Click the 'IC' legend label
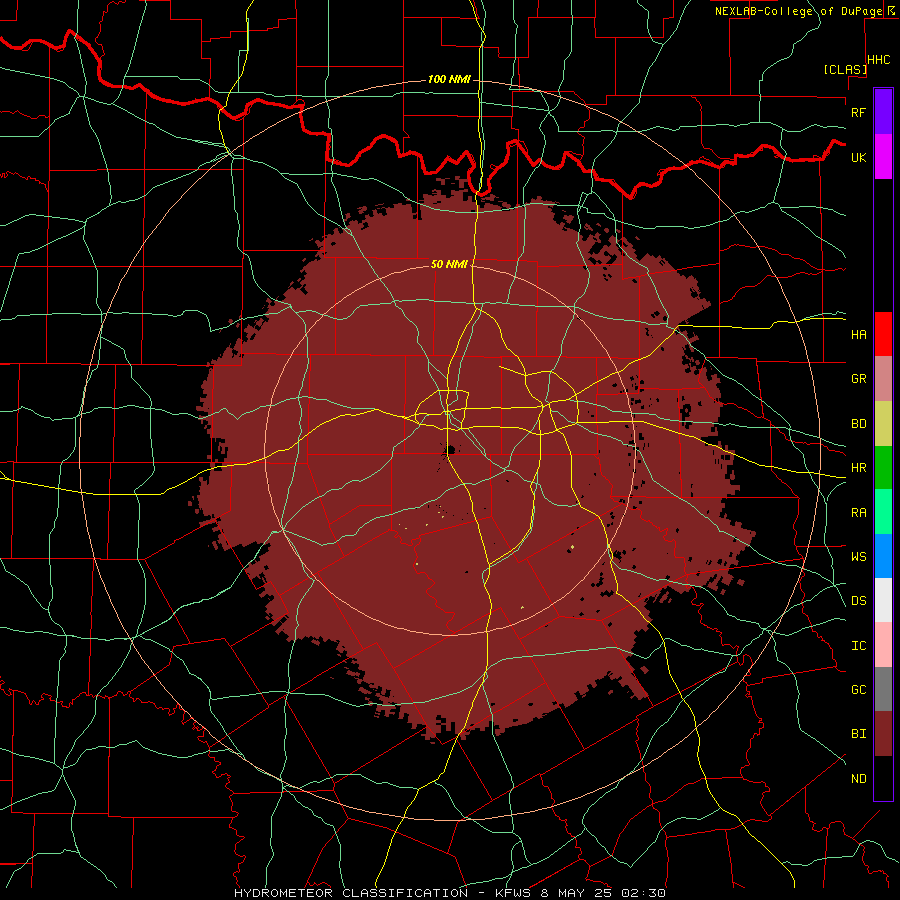Image resolution: width=900 pixels, height=900 pixels. [x=858, y=646]
